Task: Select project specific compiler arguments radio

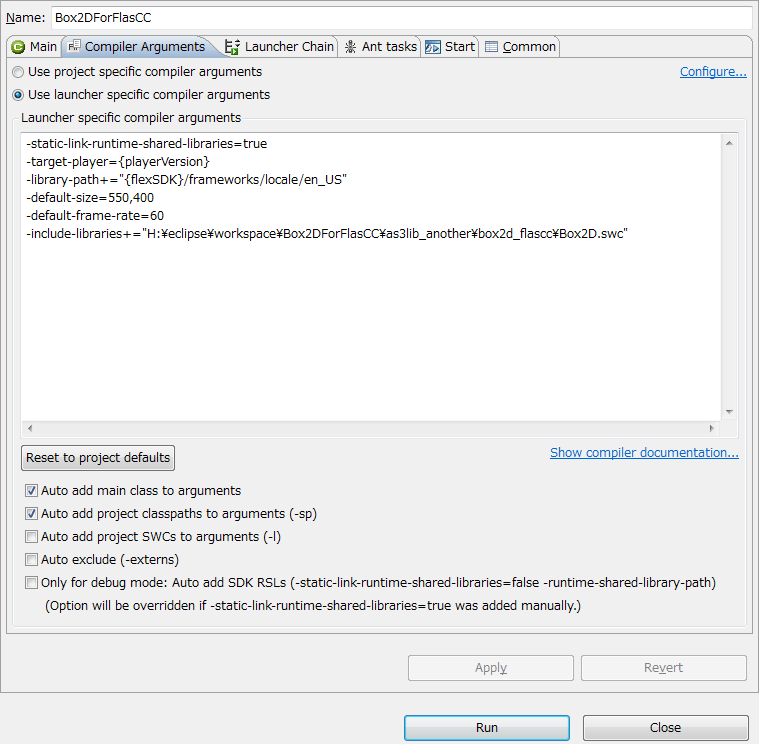Action: [x=18, y=72]
